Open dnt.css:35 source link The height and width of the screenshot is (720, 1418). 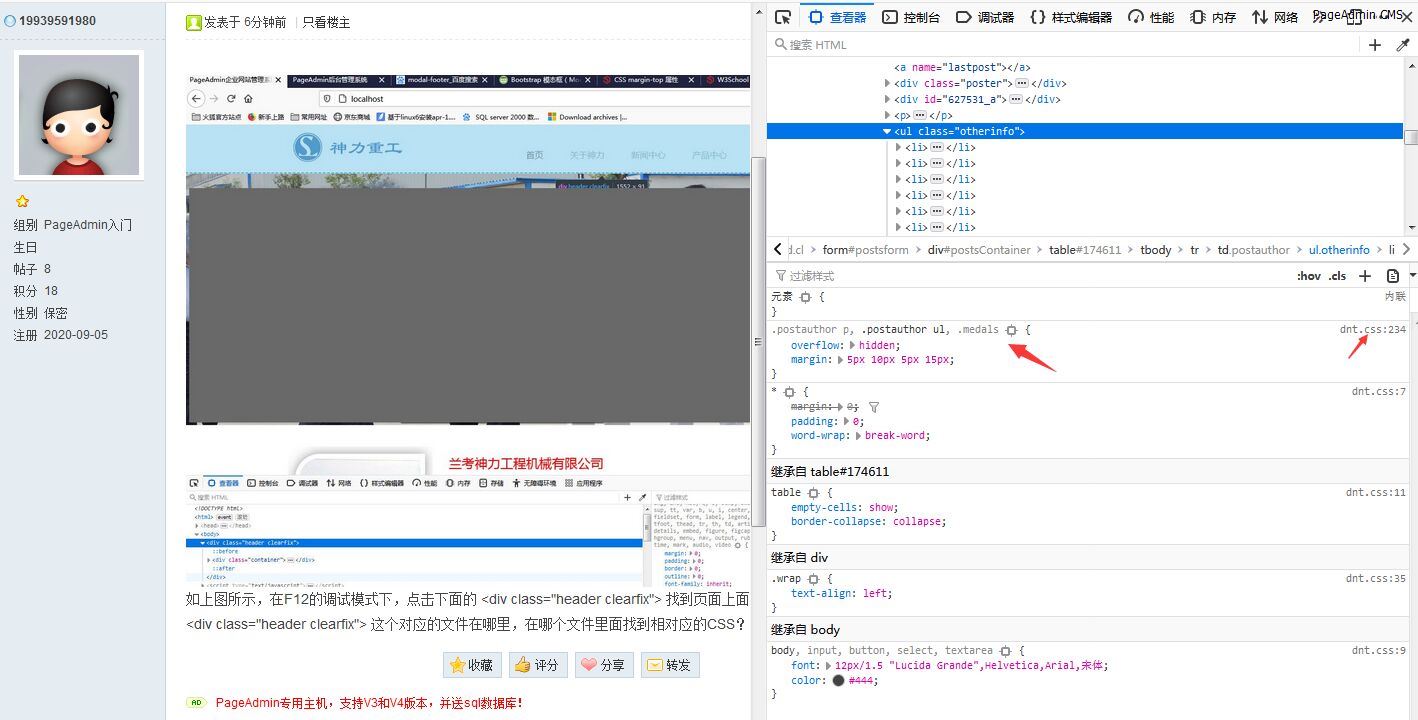coord(1376,579)
